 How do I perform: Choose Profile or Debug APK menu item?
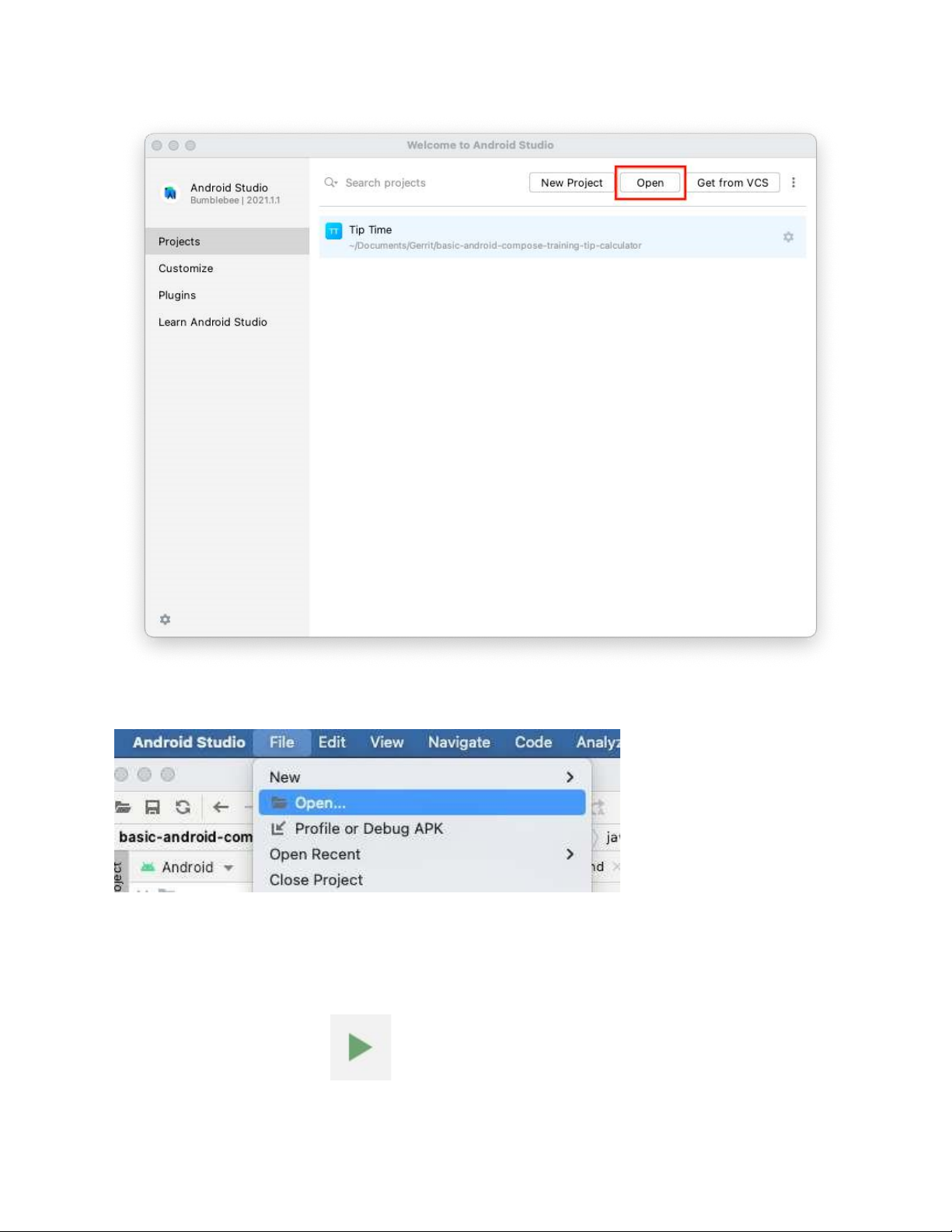point(368,829)
